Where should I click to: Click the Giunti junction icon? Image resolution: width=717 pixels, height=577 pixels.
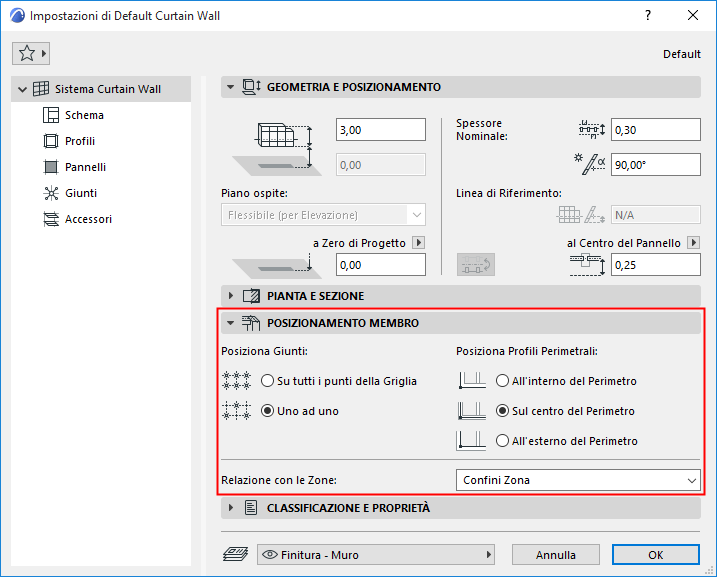pos(51,193)
